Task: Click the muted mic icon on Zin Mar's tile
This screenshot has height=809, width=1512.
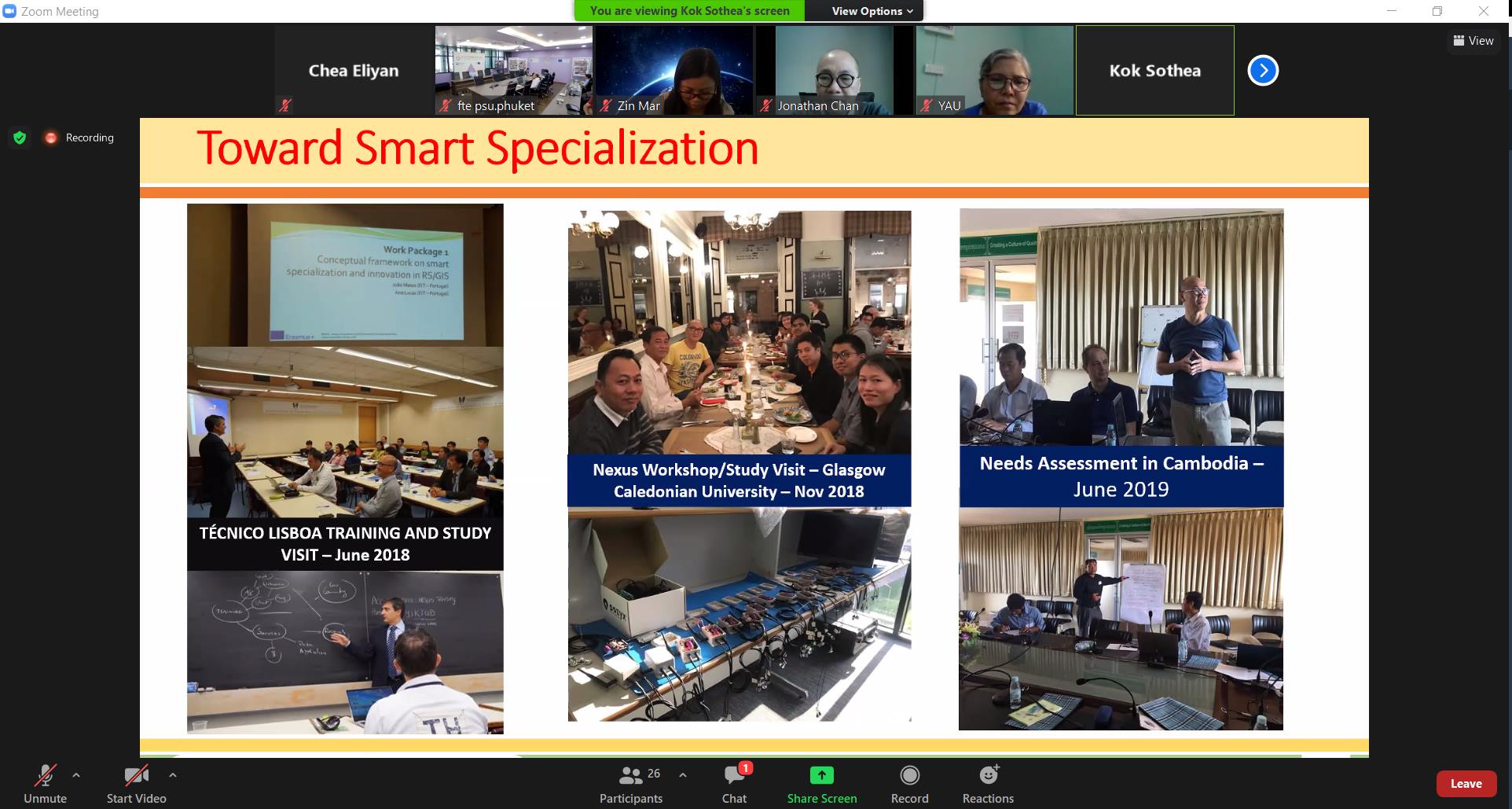Action: click(605, 105)
